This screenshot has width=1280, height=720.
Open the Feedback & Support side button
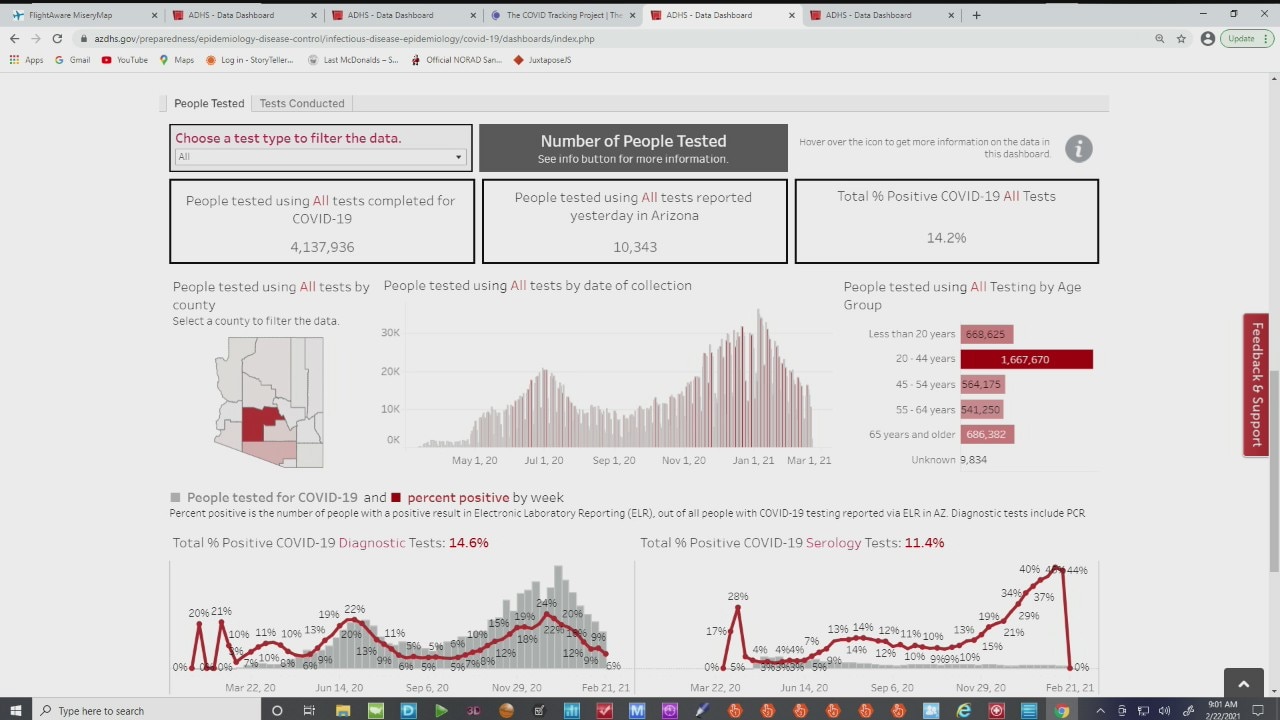point(1256,385)
